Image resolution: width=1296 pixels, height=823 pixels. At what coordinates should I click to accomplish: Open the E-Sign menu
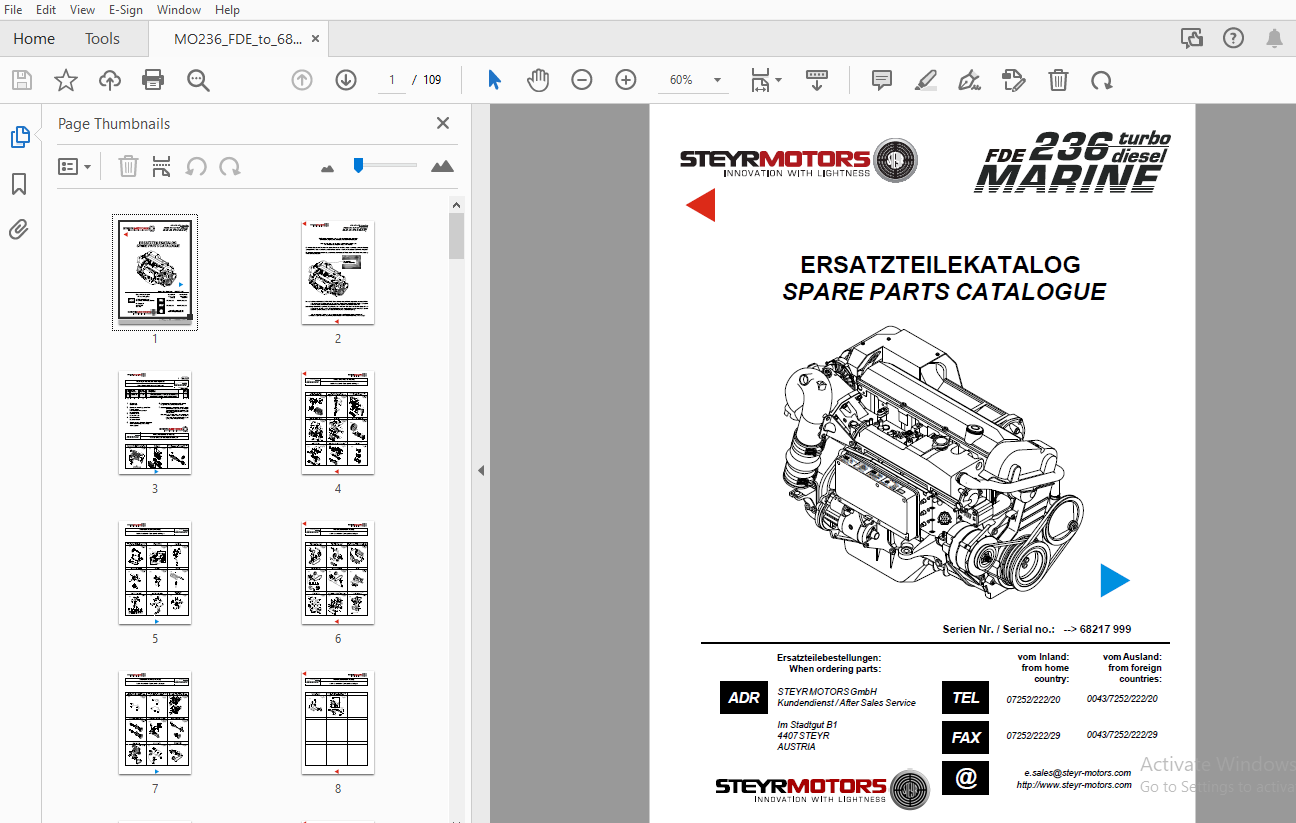click(x=127, y=10)
